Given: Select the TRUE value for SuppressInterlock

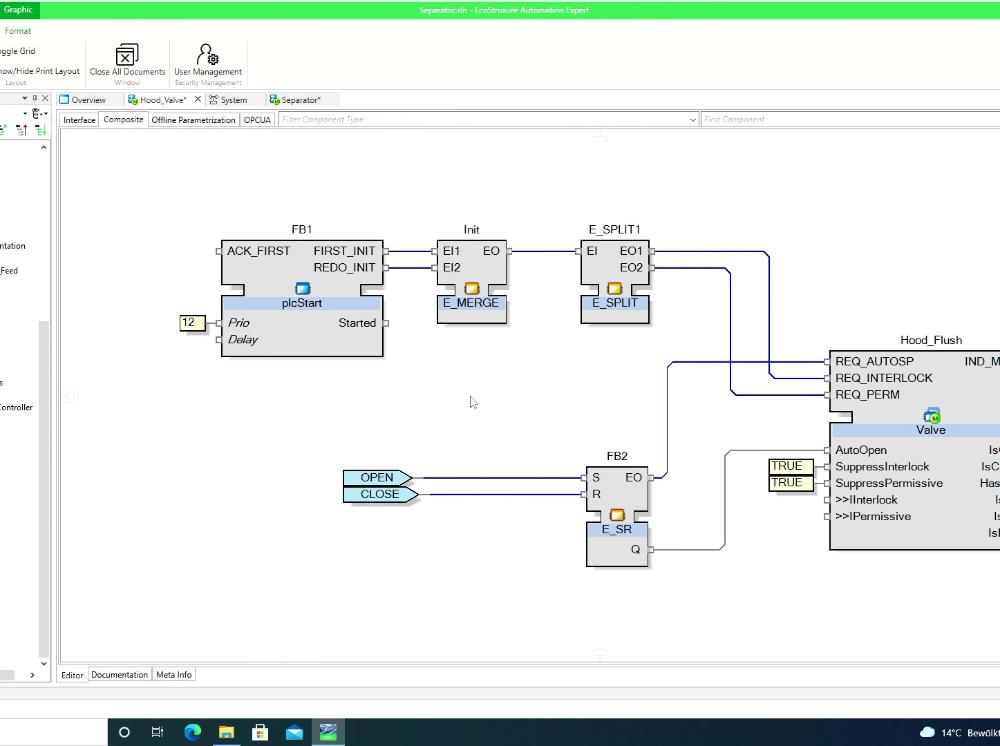Looking at the screenshot, I should (791, 466).
